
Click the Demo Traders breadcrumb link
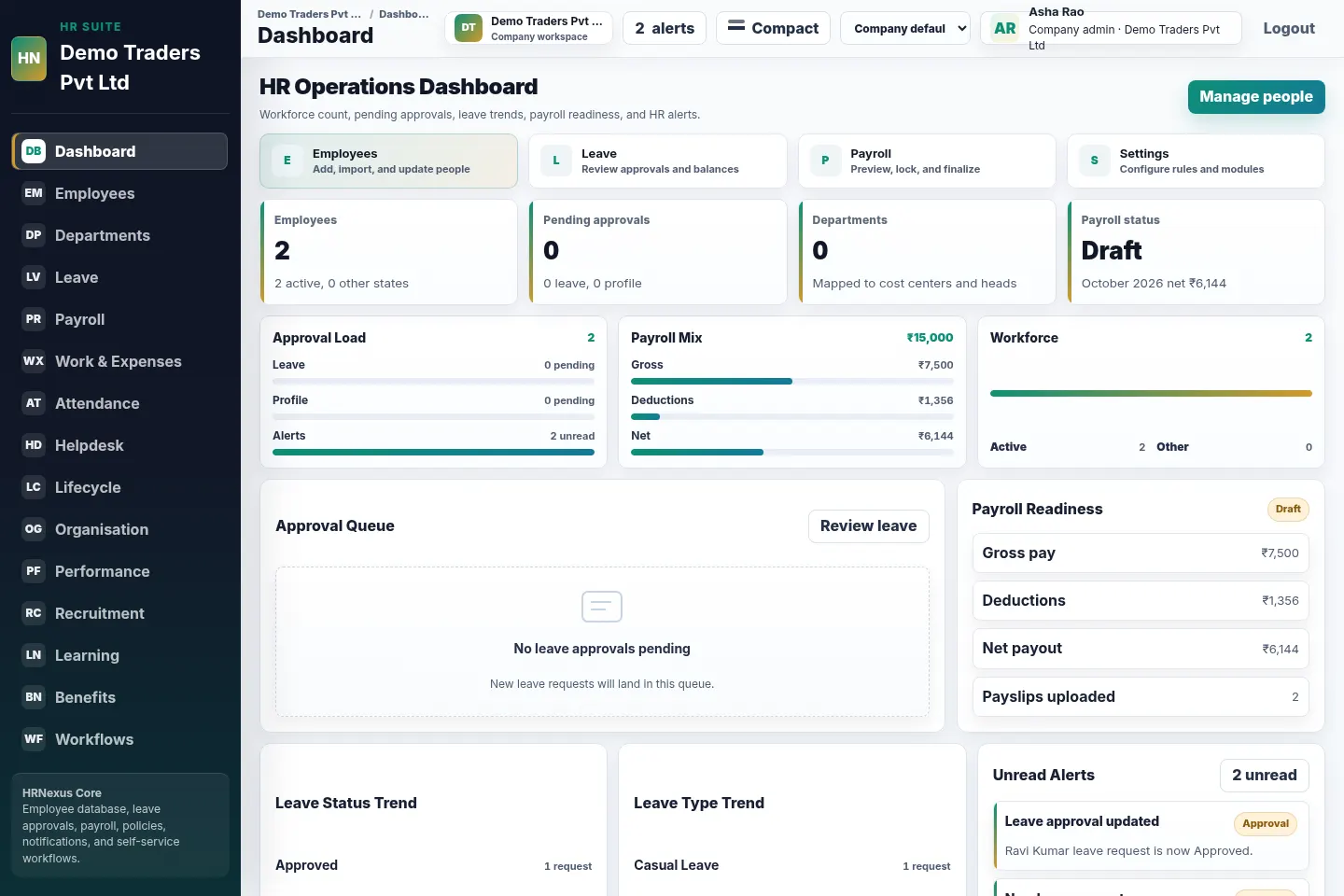[309, 14]
